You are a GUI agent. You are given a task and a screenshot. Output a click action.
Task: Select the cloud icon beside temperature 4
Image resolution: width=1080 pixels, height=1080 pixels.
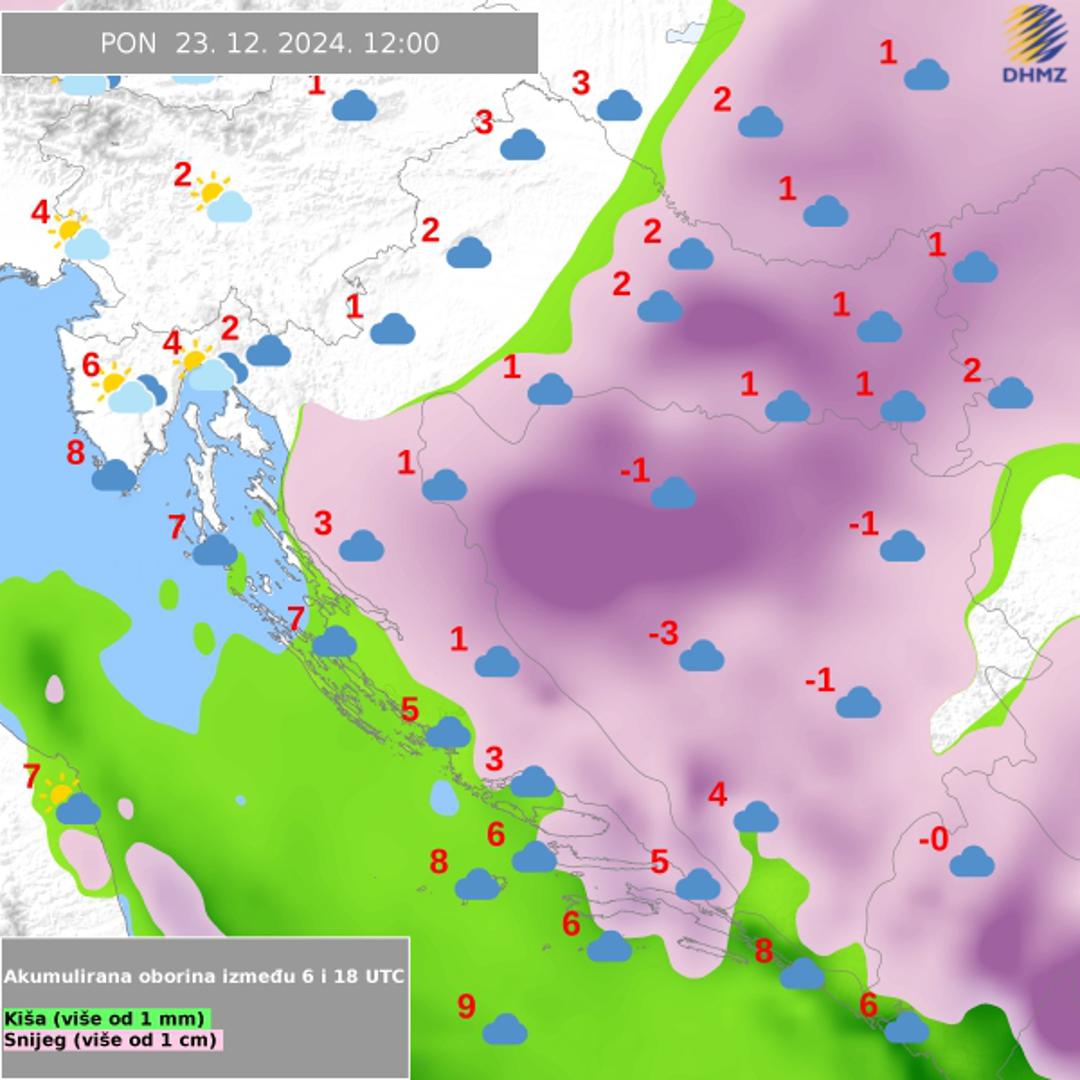coord(756,817)
